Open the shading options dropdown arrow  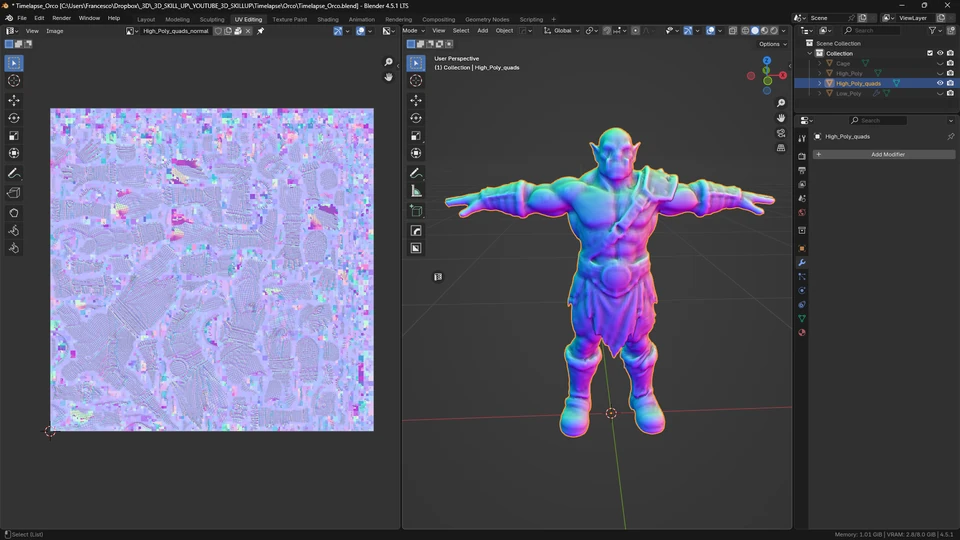click(x=784, y=31)
